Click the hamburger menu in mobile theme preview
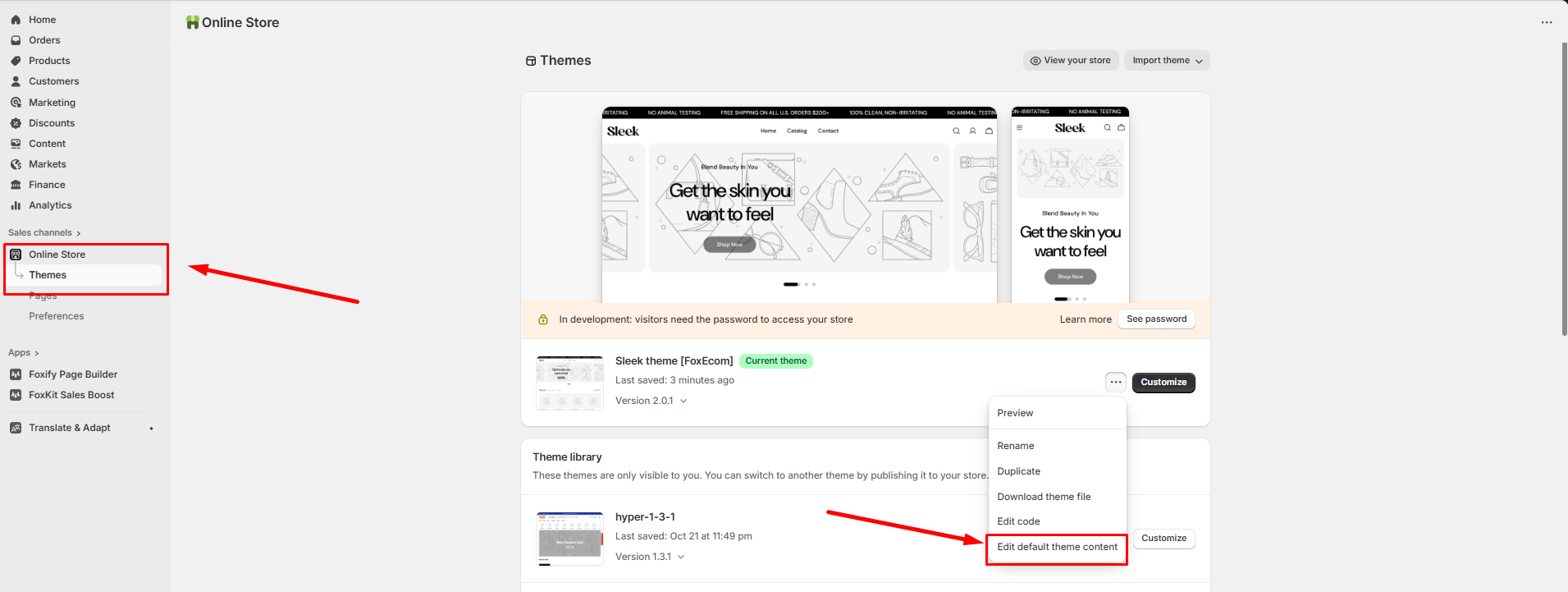 [x=1020, y=128]
